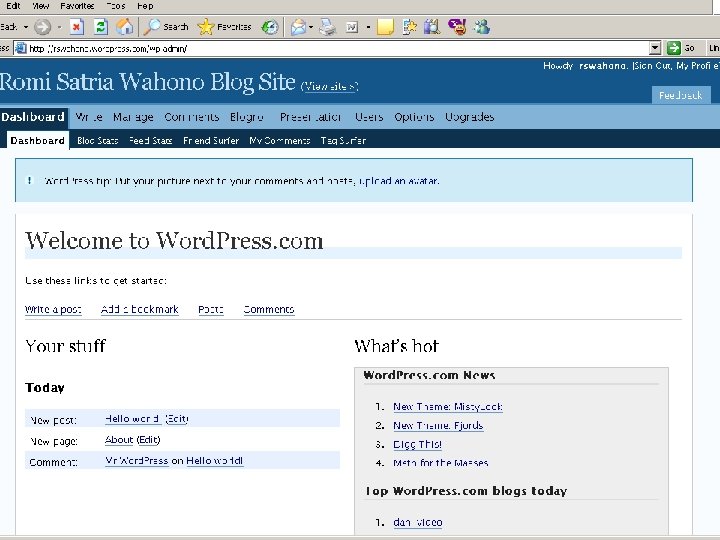This screenshot has height=540, width=720.
Task: Open Favorites star toolbar button
Action: (x=224, y=27)
